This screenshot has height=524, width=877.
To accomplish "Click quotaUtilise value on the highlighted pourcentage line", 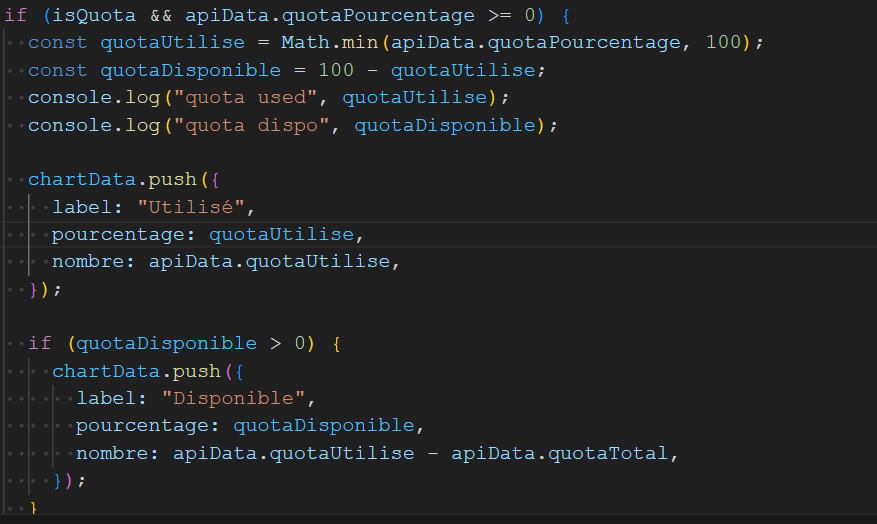I will tap(281, 234).
